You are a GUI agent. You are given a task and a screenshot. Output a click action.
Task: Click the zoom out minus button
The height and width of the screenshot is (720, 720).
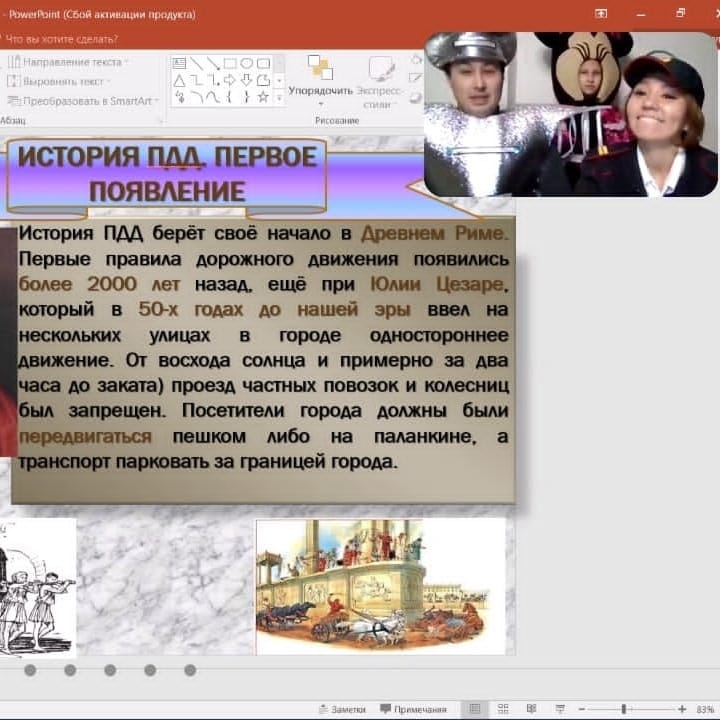[581, 709]
